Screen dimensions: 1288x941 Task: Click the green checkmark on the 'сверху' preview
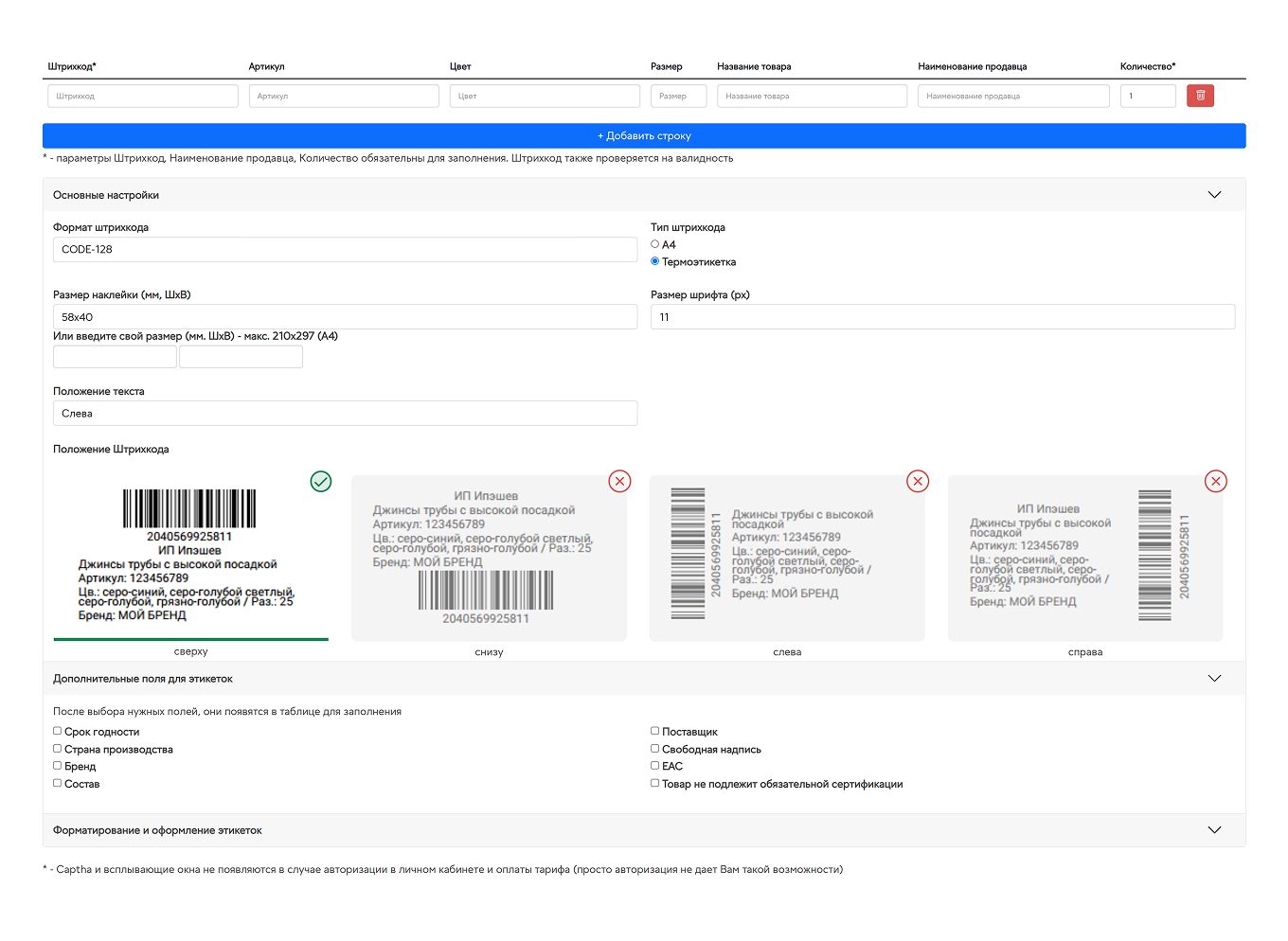(x=321, y=482)
